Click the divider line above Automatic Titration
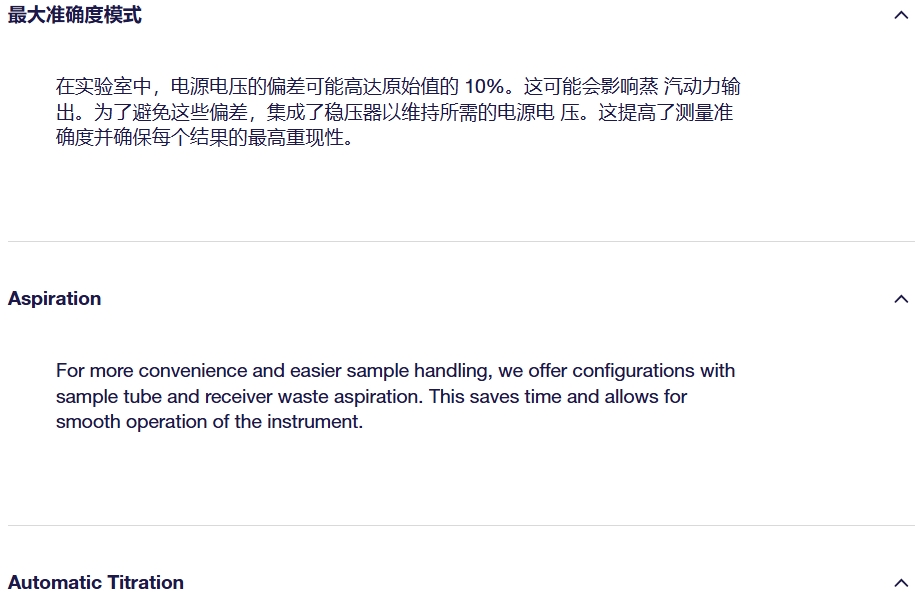Viewport: 922px width, 607px height. [461, 526]
